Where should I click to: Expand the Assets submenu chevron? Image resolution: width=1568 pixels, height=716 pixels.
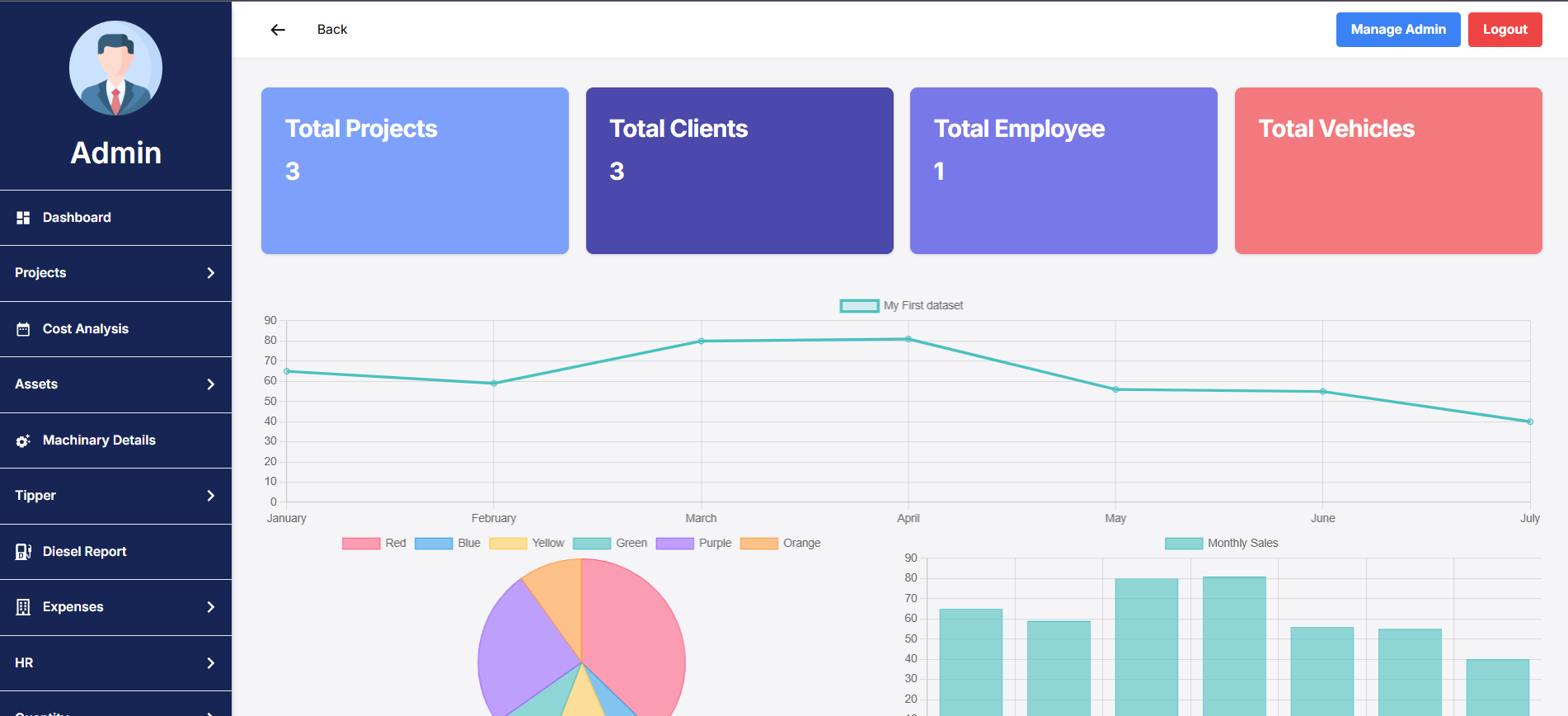click(x=210, y=384)
